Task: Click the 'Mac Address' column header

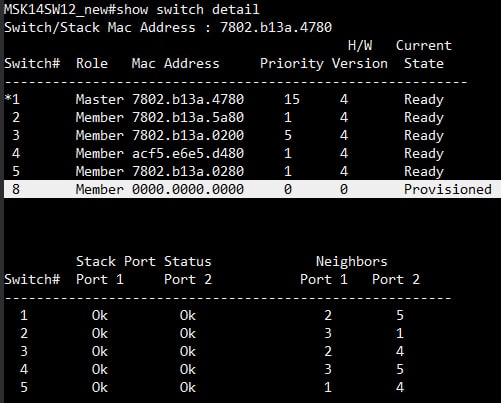Action: [176, 63]
